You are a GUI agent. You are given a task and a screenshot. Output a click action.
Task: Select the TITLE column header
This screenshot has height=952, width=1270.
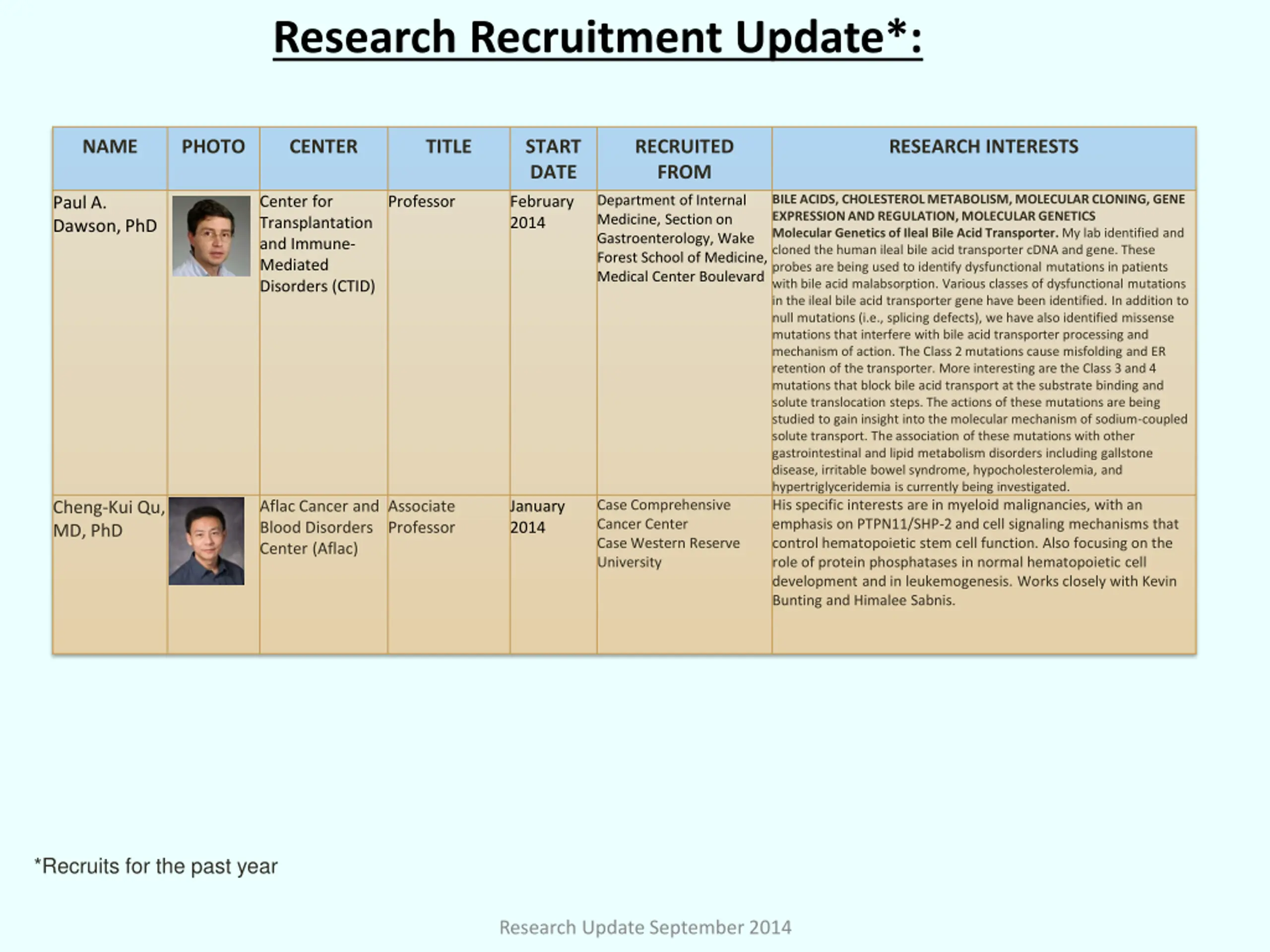click(448, 147)
